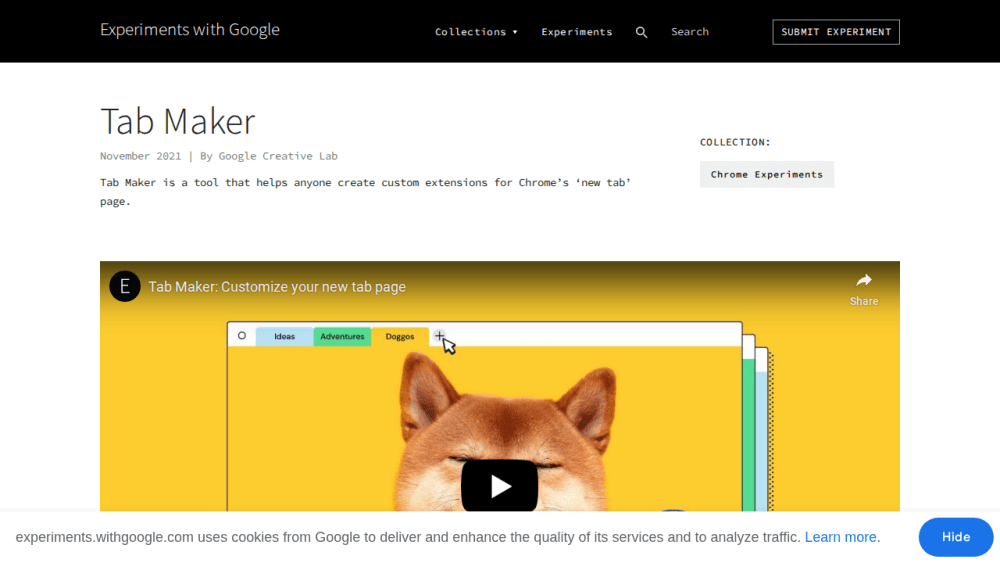Click the Tab Maker description paragraph
This screenshot has height=563, width=1000.
[365, 191]
